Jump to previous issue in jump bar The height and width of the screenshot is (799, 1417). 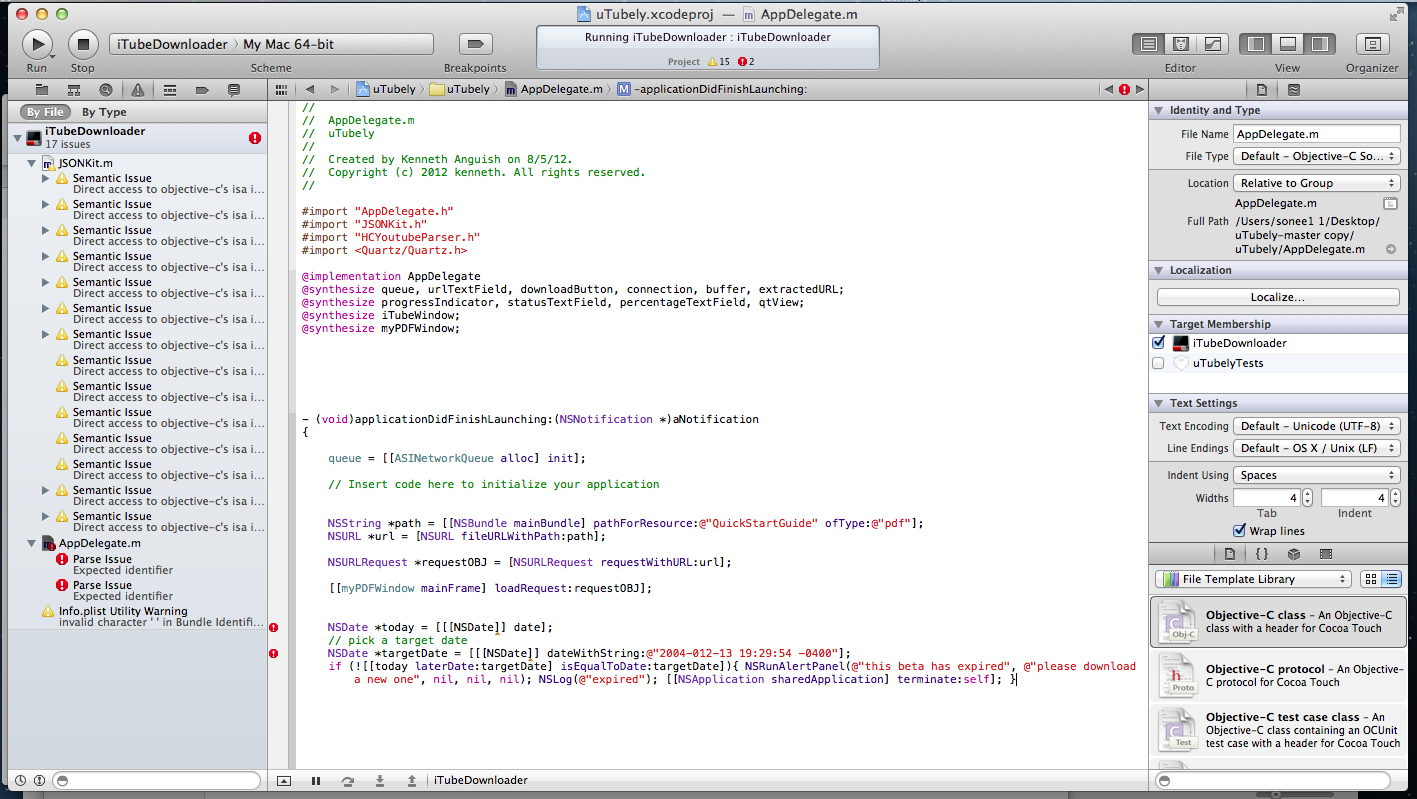[x=1108, y=89]
